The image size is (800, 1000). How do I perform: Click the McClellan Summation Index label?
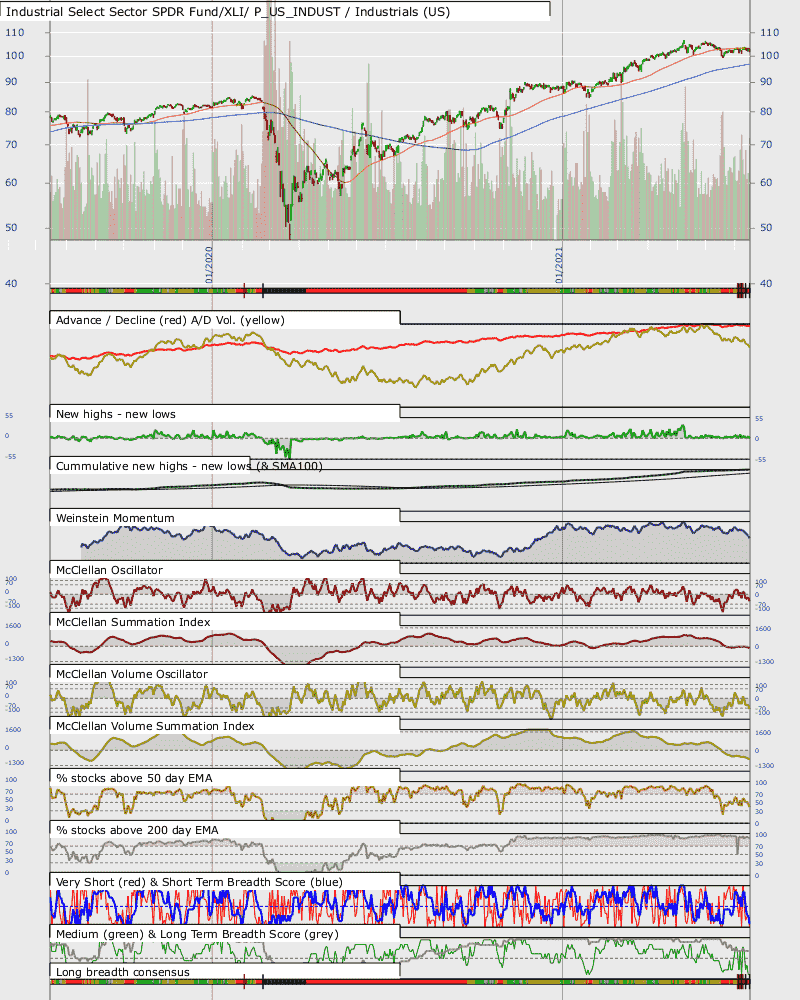point(133,622)
